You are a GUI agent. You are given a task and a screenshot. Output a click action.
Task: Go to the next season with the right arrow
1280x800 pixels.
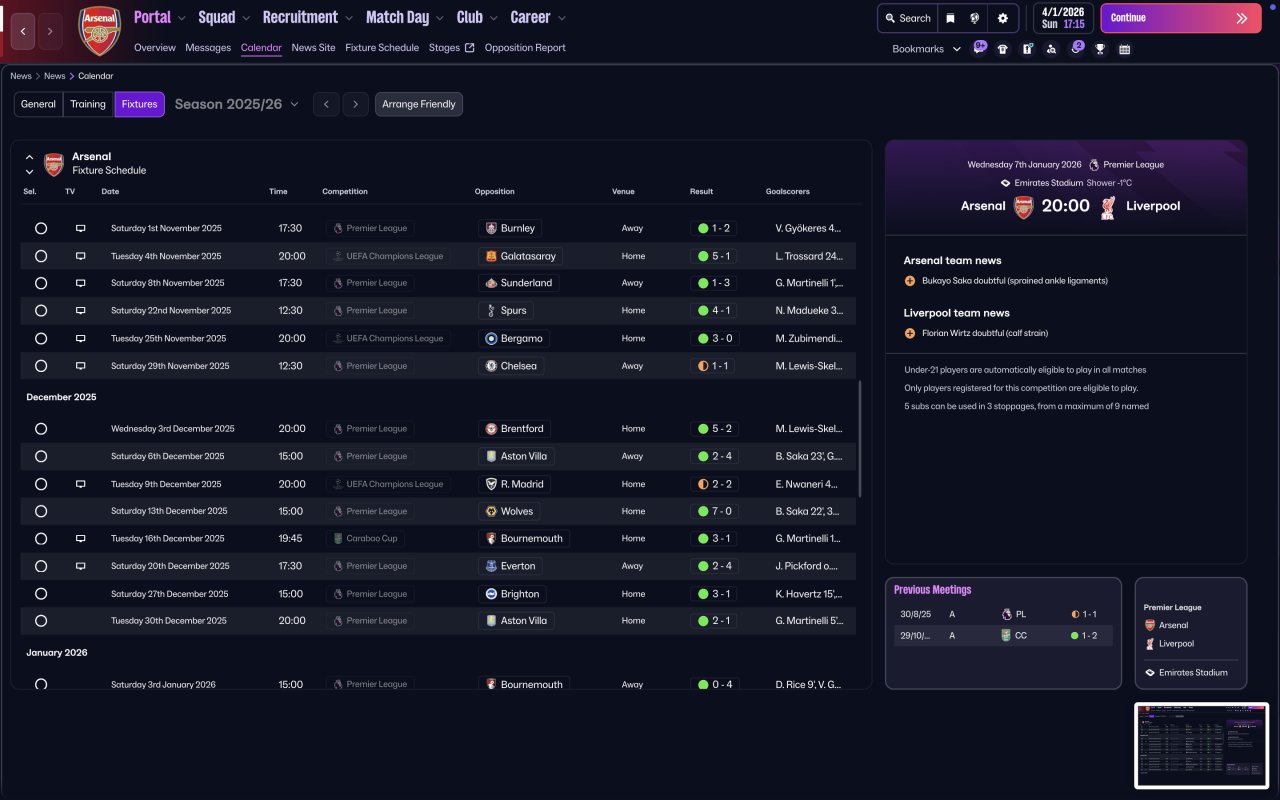[356, 104]
